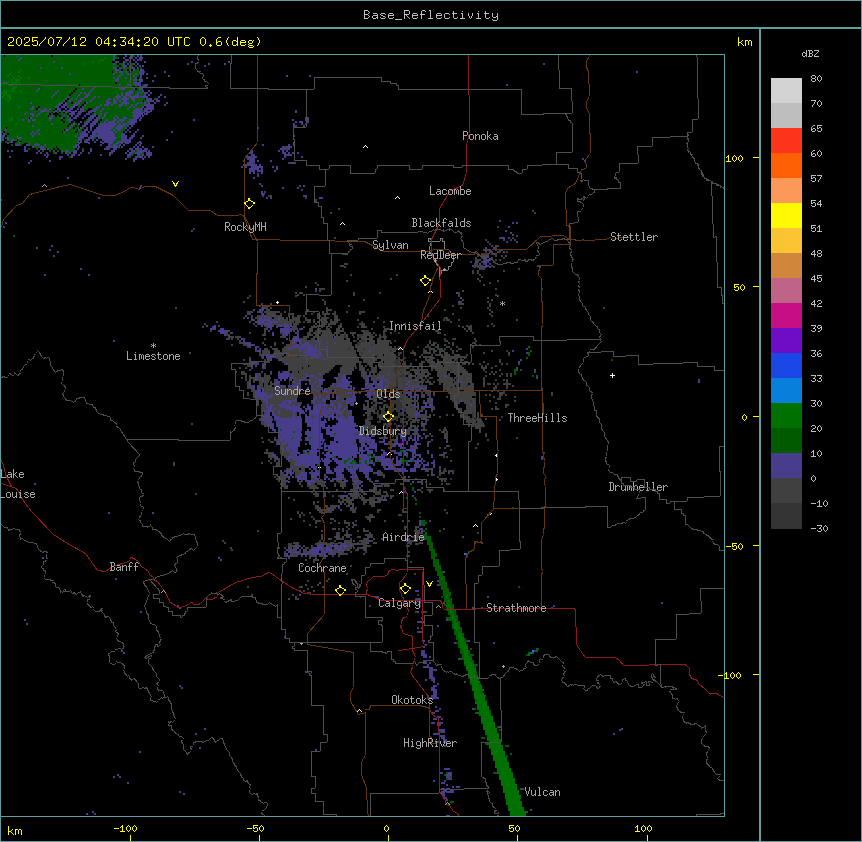Select the Sundre label
862x842 pixels.
pyautogui.click(x=292, y=391)
